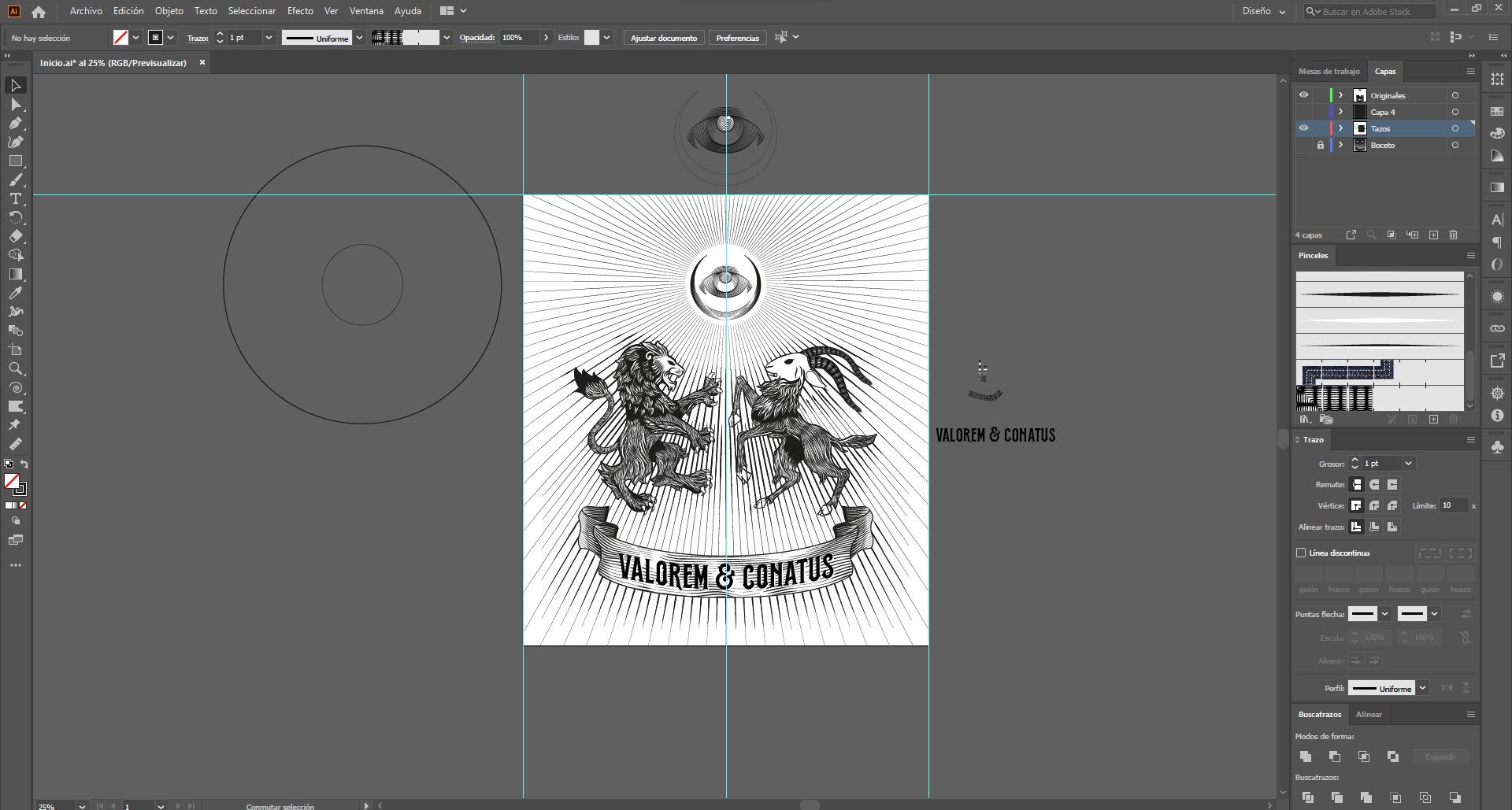
Task: Pick the Eyedropper tool
Action: tap(16, 293)
